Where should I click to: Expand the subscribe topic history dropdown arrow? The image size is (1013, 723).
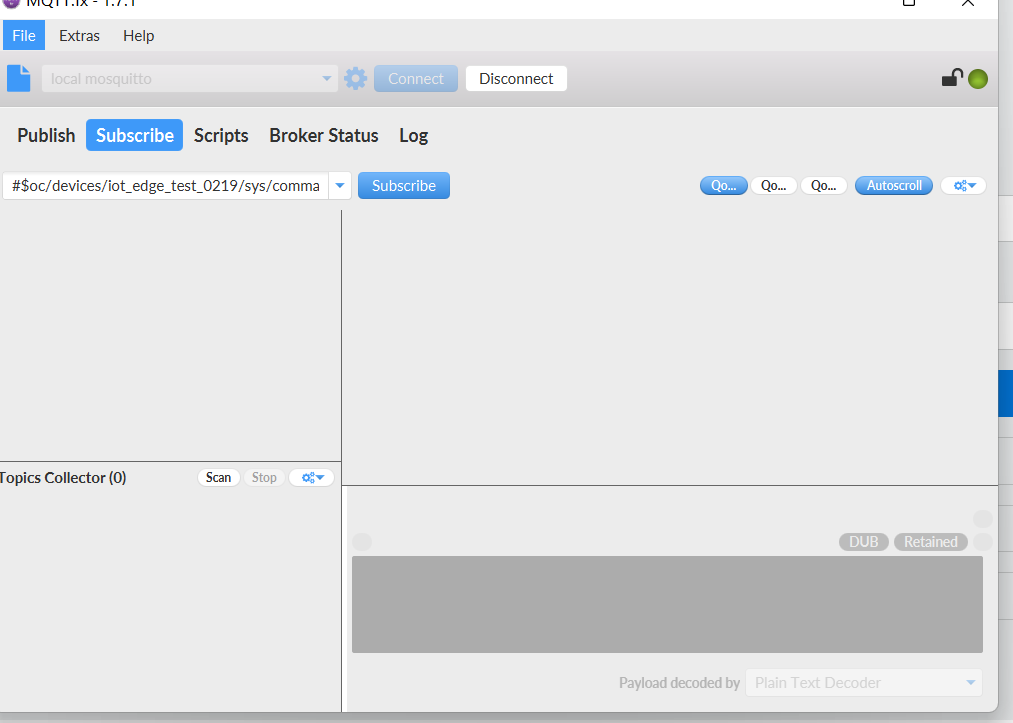(x=340, y=185)
